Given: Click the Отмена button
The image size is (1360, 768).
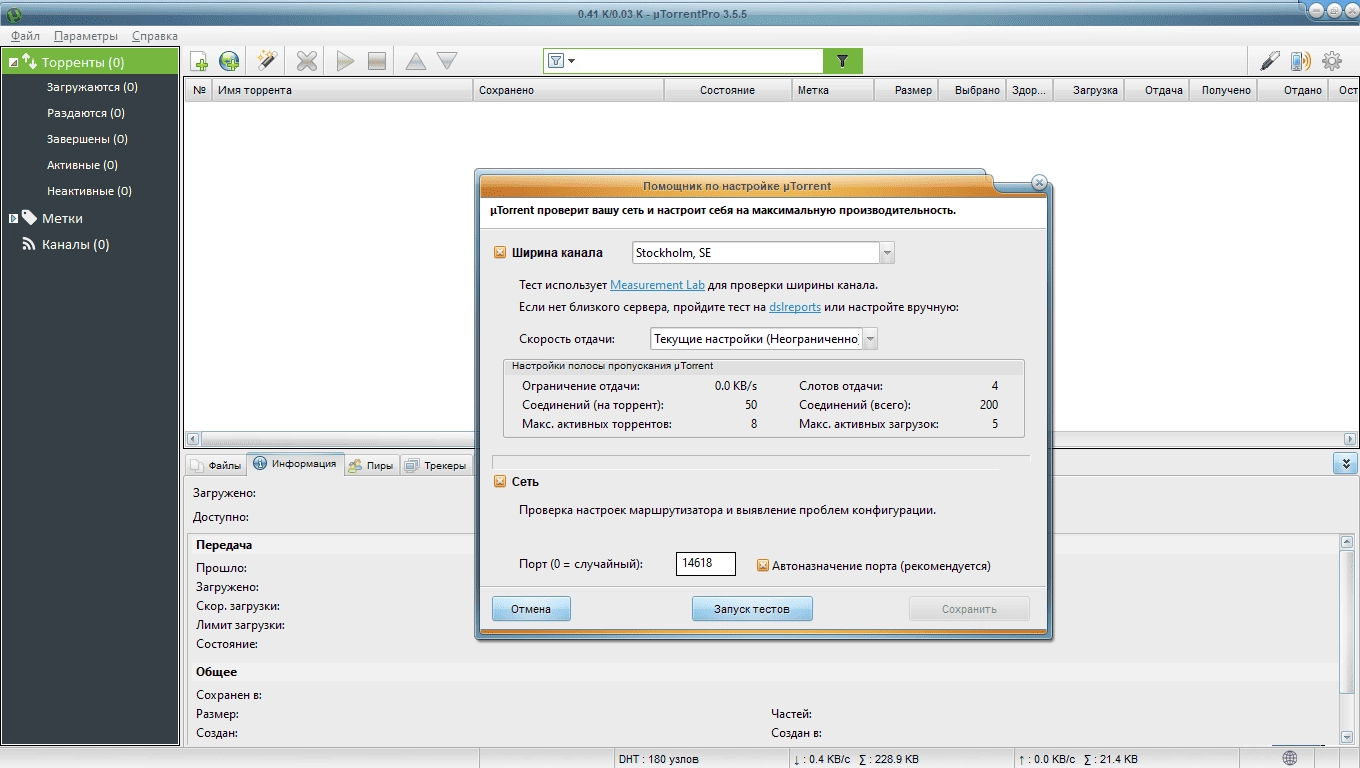Looking at the screenshot, I should tap(531, 609).
